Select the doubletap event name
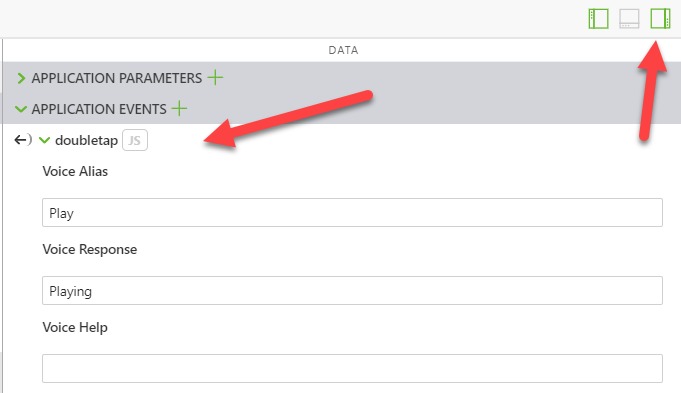 point(86,140)
